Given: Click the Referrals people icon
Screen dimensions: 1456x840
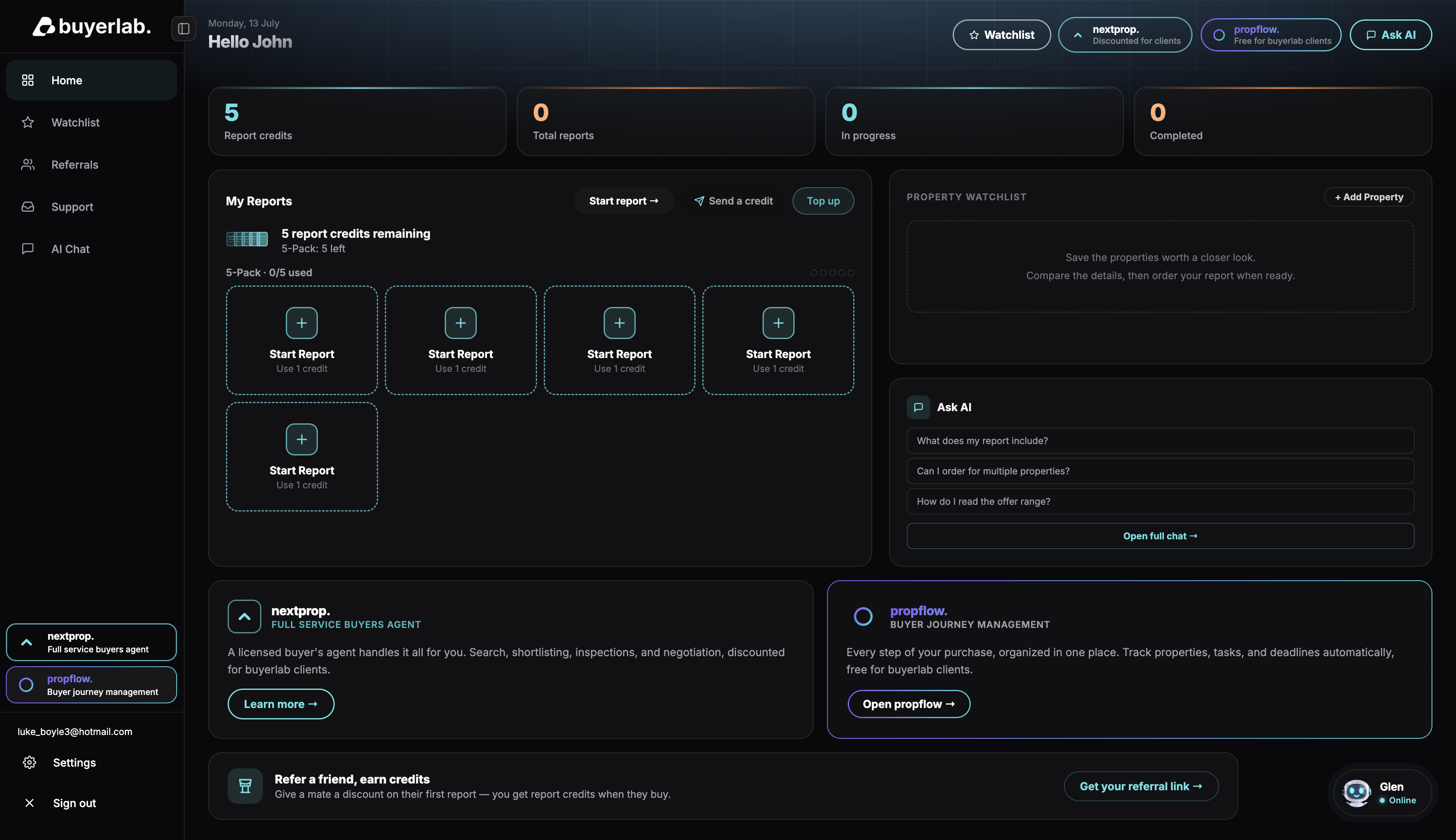Looking at the screenshot, I should click(x=28, y=164).
